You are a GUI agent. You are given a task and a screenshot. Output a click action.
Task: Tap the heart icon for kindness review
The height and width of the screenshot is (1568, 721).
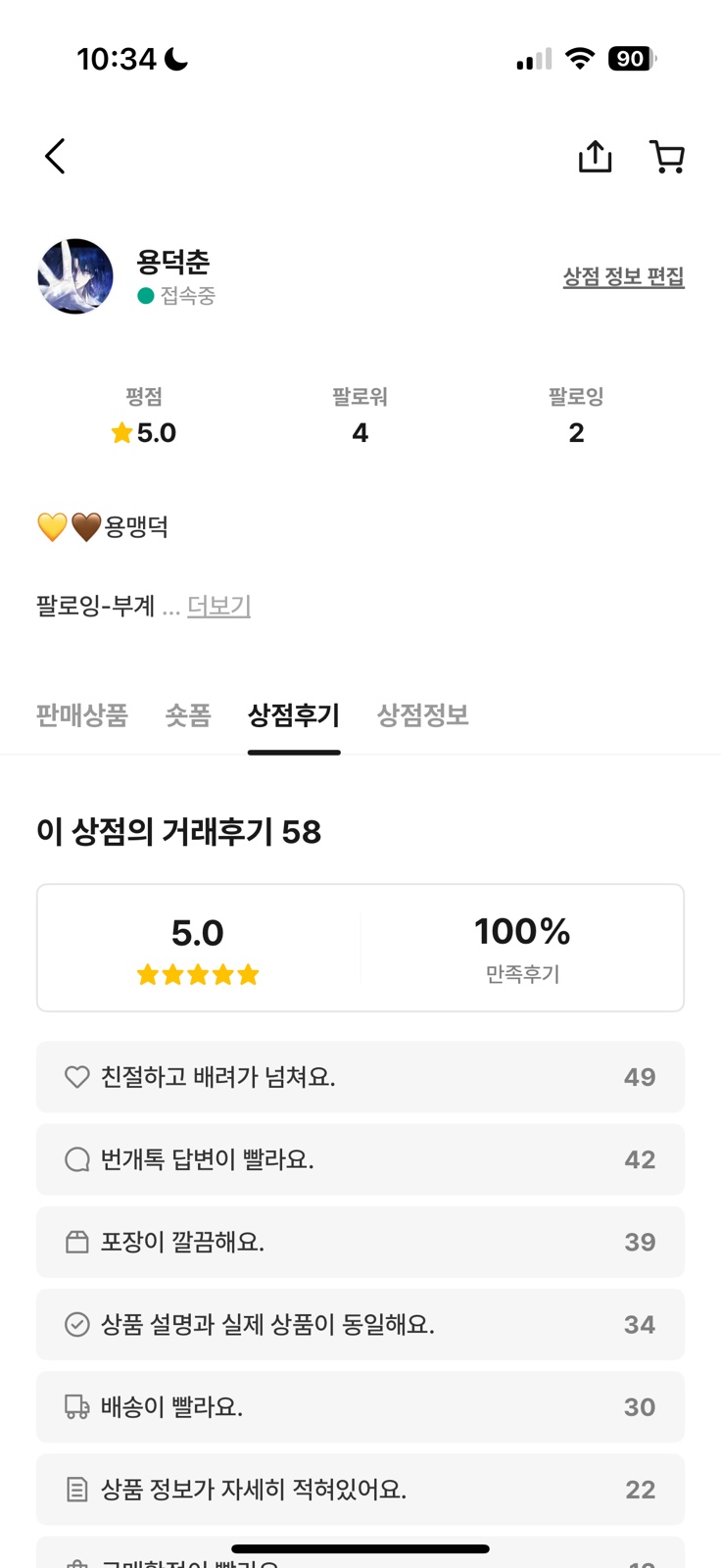[x=76, y=1077]
